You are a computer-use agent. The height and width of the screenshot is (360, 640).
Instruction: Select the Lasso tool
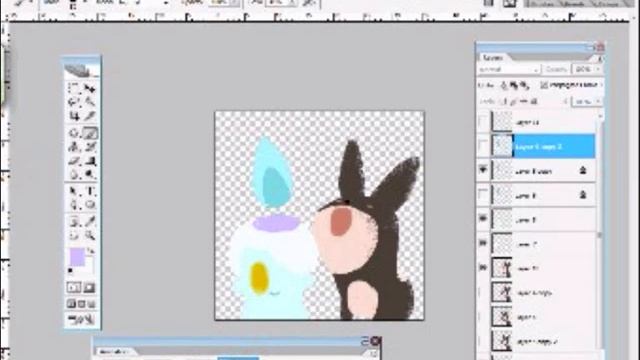[74, 102]
